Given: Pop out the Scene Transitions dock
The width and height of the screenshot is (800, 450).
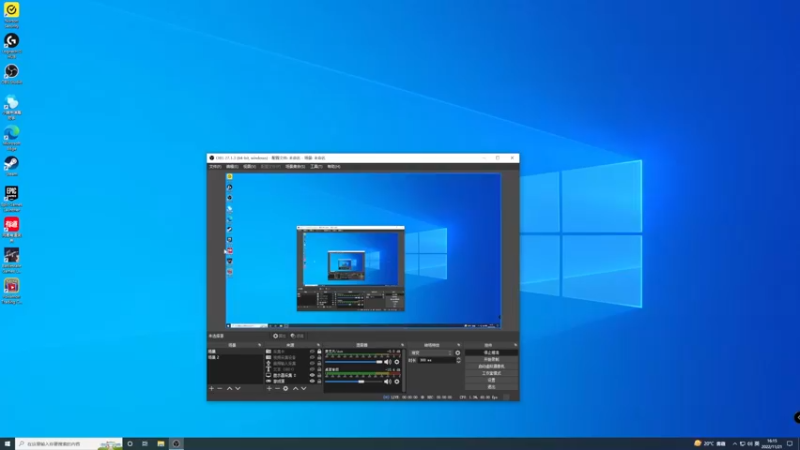Looking at the screenshot, I should point(459,345).
